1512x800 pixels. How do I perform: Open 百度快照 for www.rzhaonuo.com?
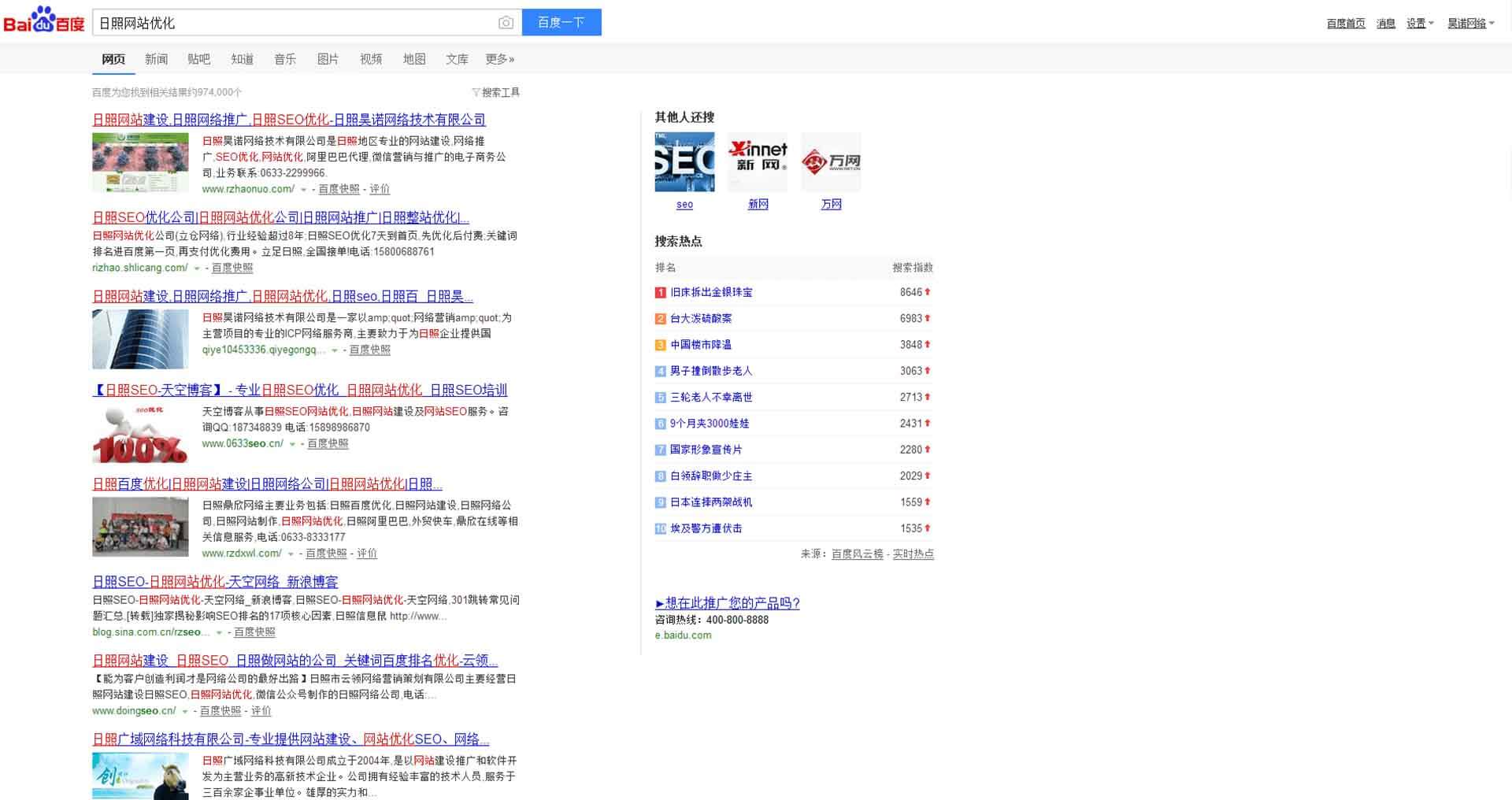pyautogui.click(x=339, y=189)
